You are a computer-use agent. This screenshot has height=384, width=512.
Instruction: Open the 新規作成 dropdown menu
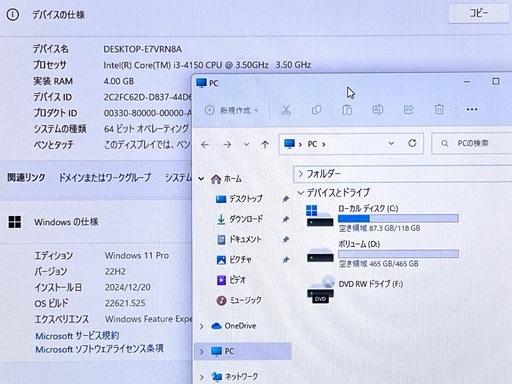pos(232,110)
